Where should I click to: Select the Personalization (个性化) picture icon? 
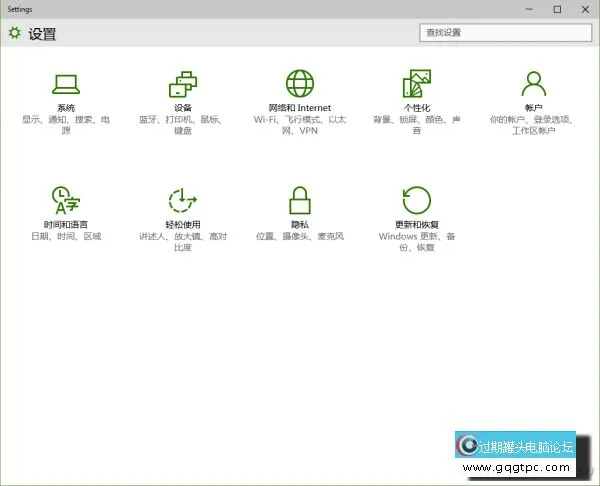[x=416, y=83]
